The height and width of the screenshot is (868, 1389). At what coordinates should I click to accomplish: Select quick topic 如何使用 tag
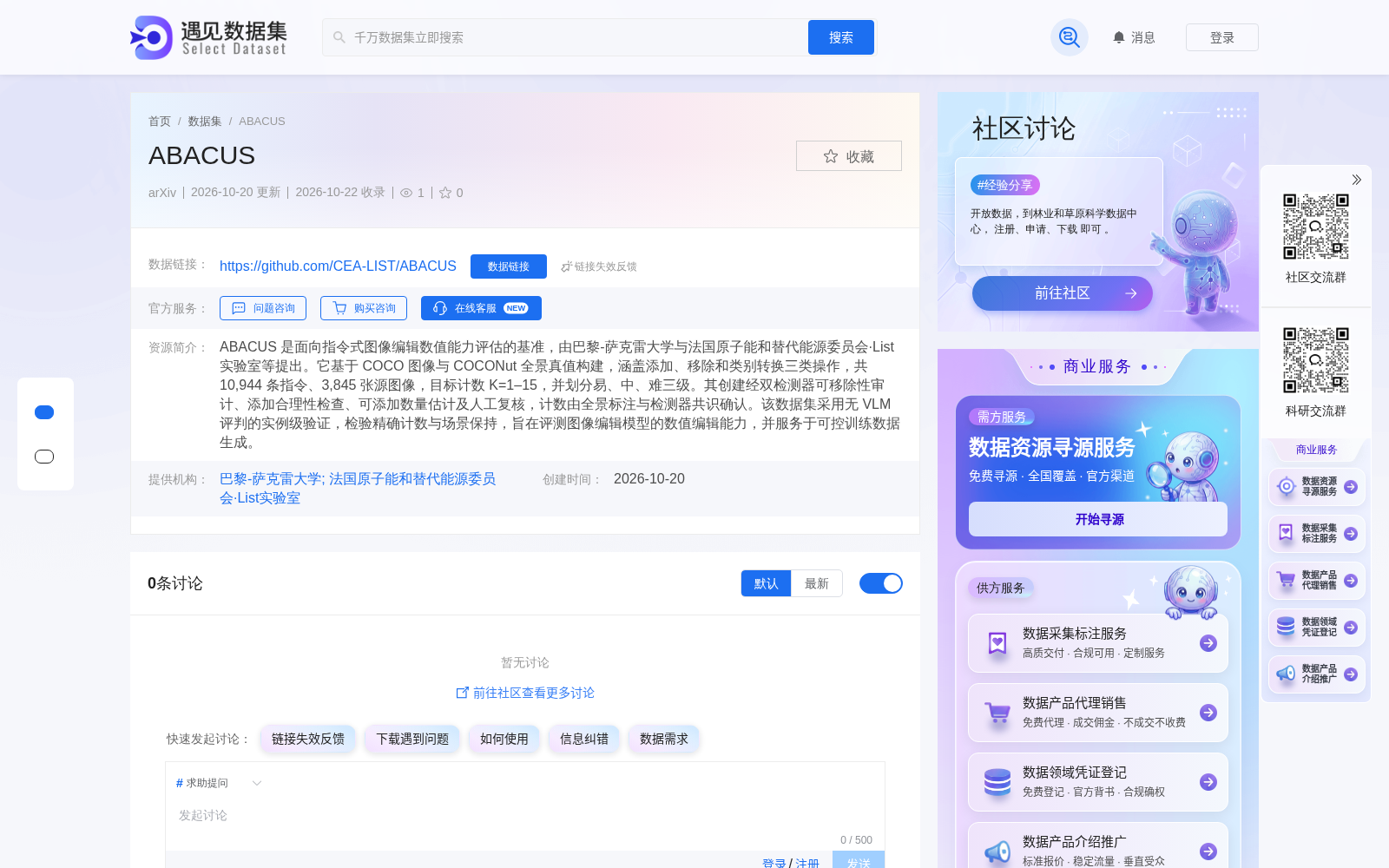504,739
